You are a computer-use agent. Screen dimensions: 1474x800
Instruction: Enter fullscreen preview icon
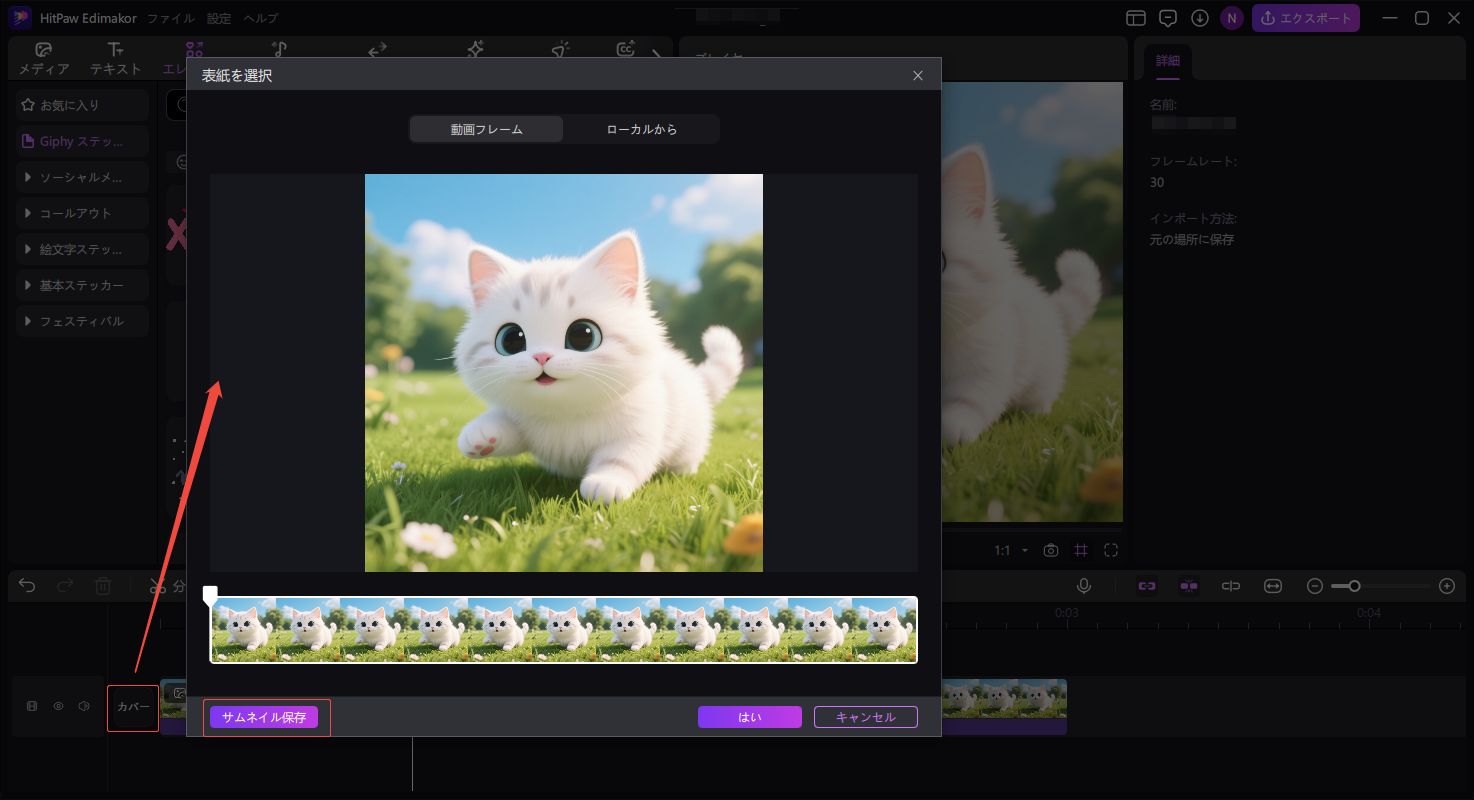click(1111, 550)
